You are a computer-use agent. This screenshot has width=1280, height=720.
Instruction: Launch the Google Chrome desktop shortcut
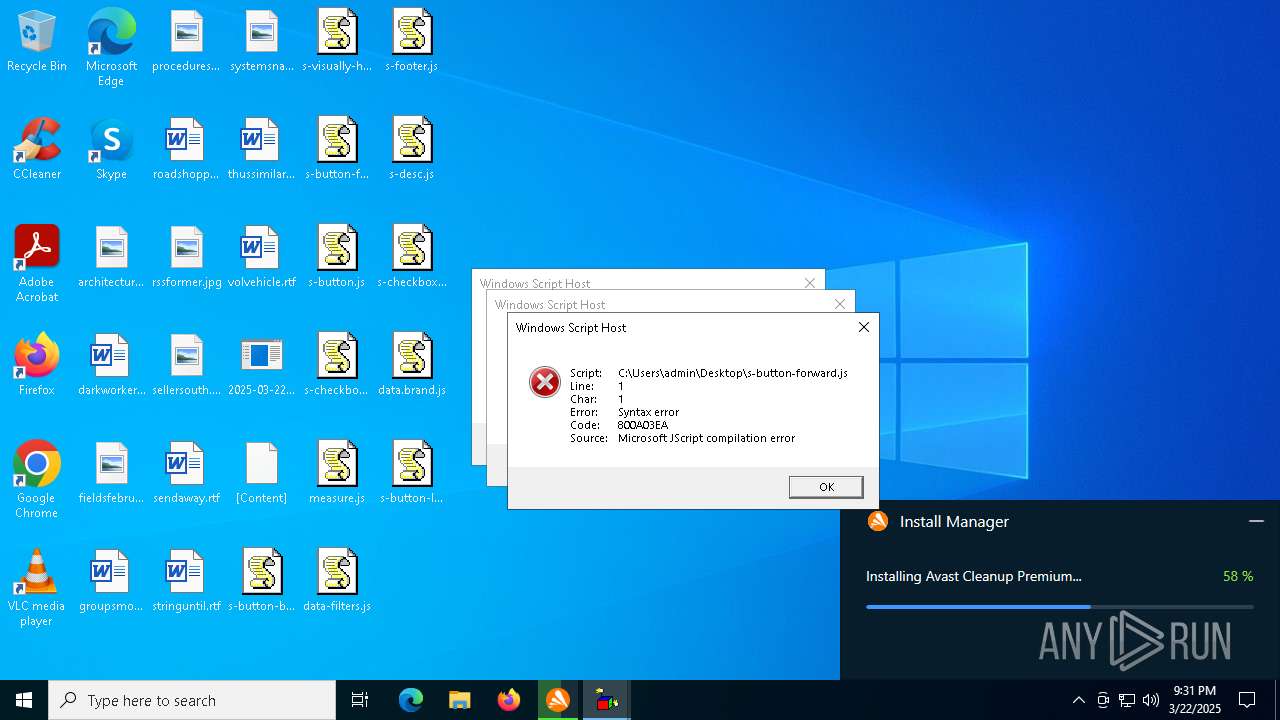tap(37, 480)
